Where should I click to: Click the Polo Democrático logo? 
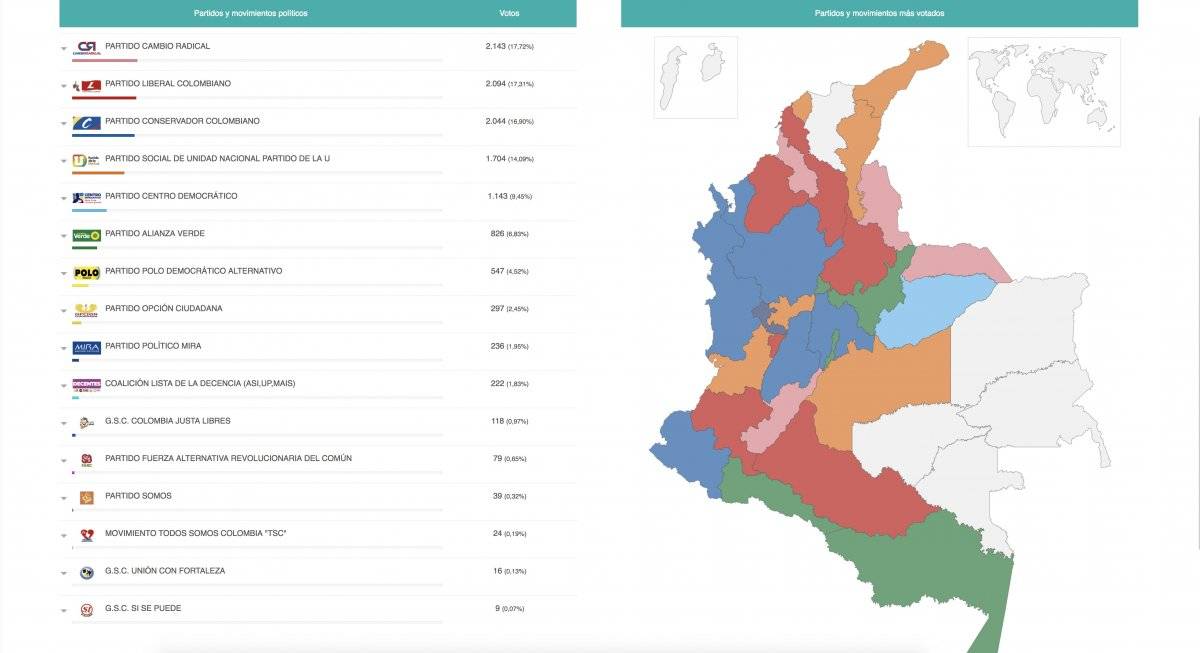(x=87, y=272)
